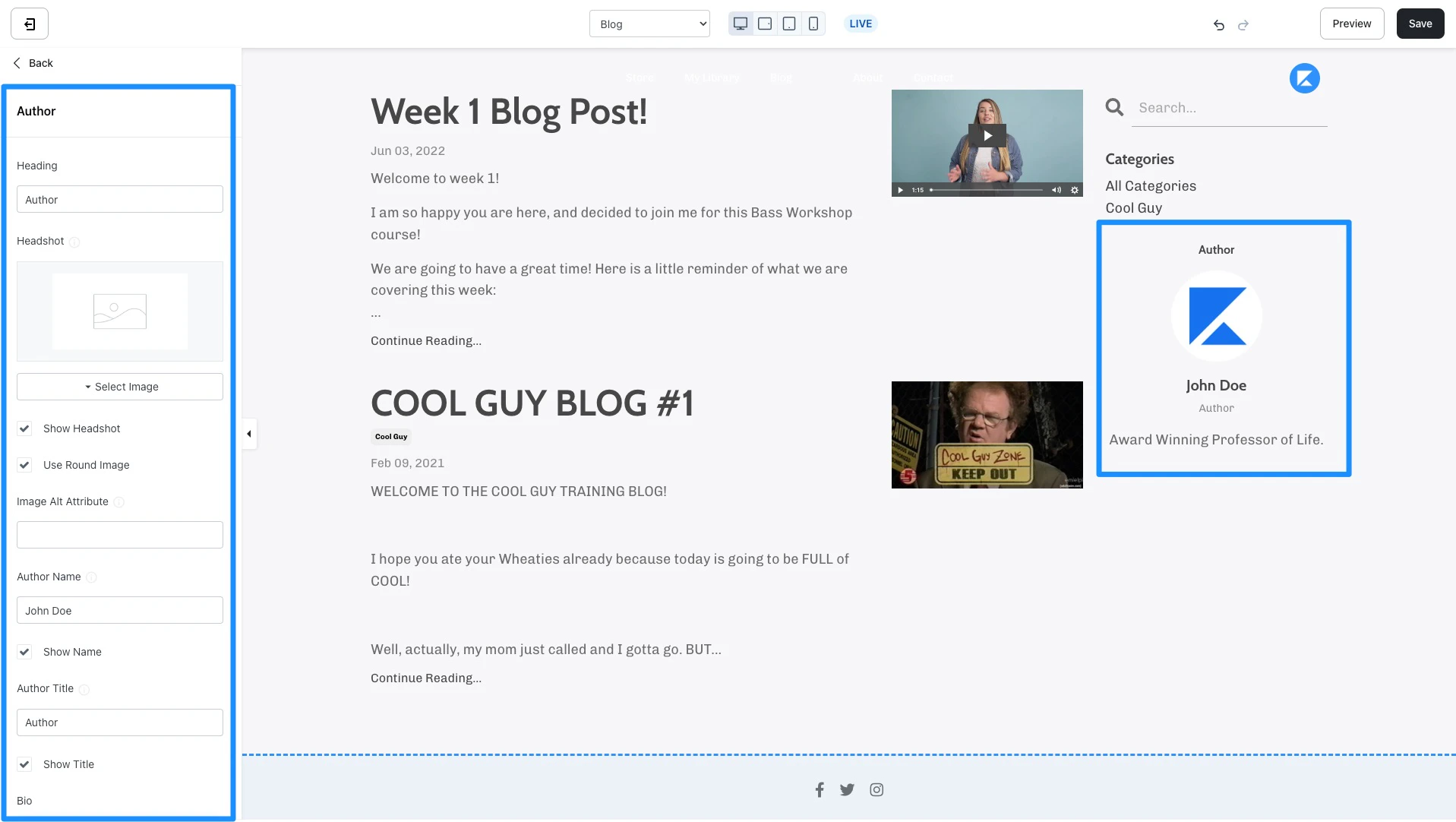
Task: Click the Twitter icon in the footer
Action: tap(847, 789)
